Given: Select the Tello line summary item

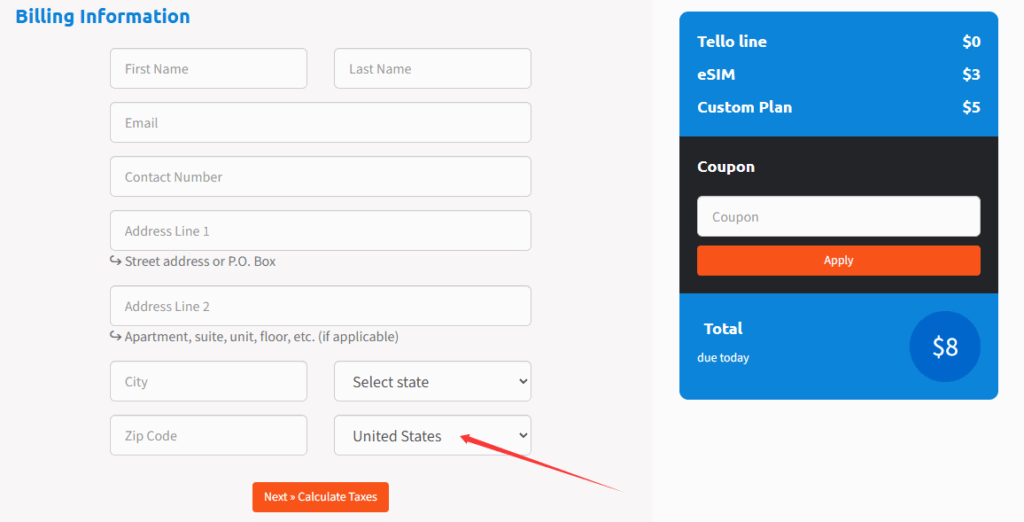Looking at the screenshot, I should pos(732,41).
